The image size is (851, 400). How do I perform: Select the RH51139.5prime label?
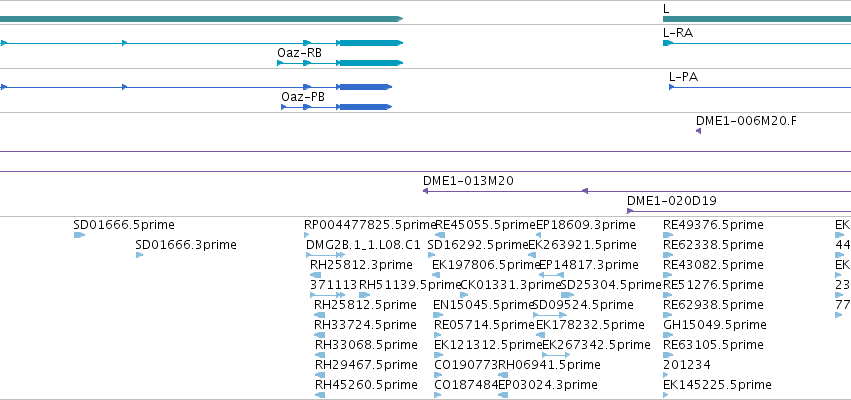410,285
